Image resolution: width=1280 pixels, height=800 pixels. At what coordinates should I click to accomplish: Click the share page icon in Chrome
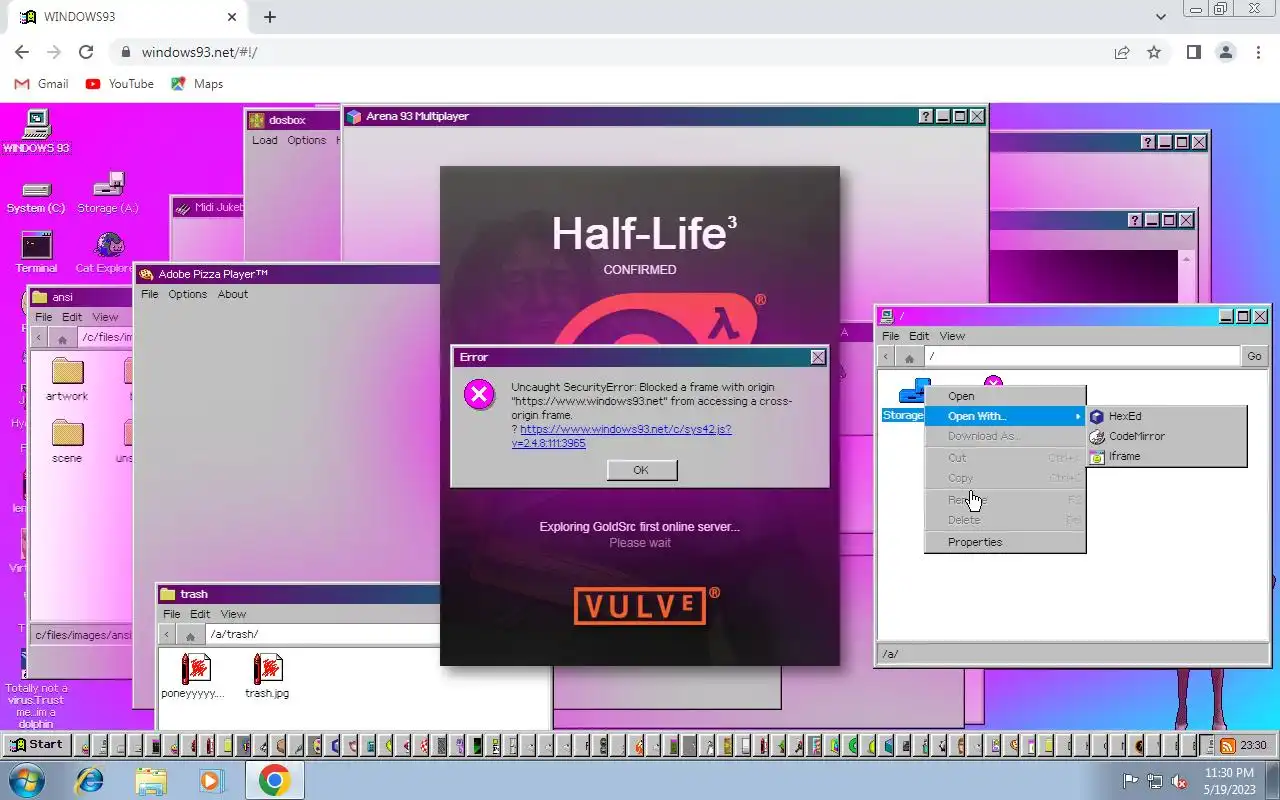pyautogui.click(x=1122, y=52)
